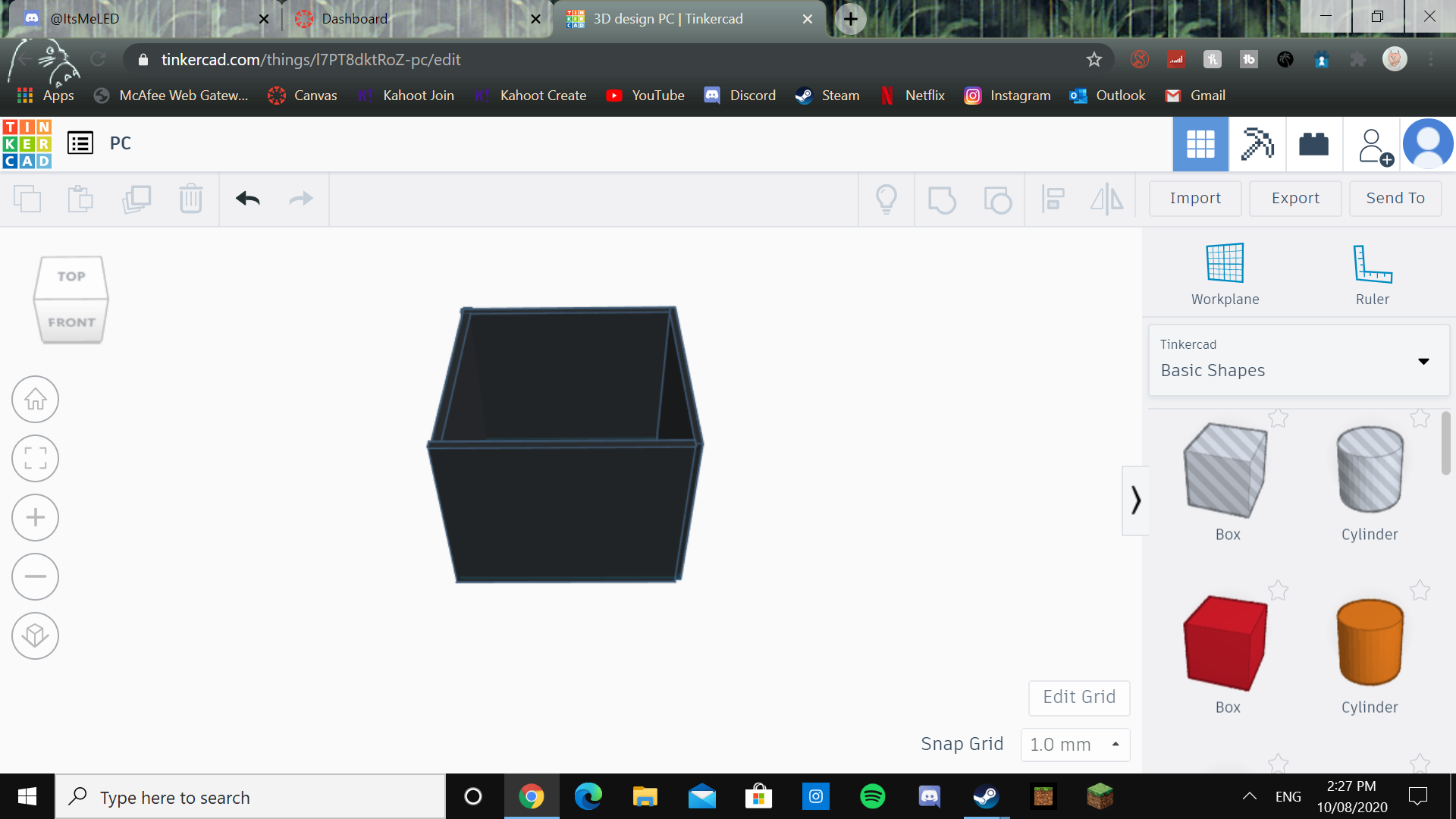Select the Mirror tool in the toolbar
The width and height of the screenshot is (1456, 819).
click(x=1106, y=199)
